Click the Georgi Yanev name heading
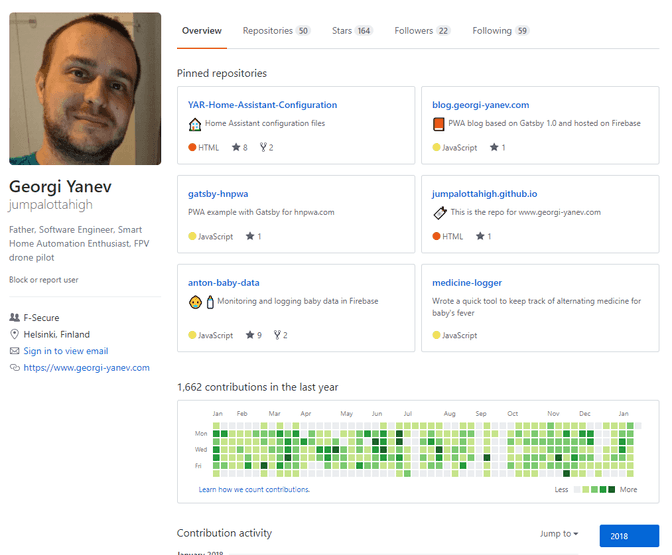 (x=60, y=186)
